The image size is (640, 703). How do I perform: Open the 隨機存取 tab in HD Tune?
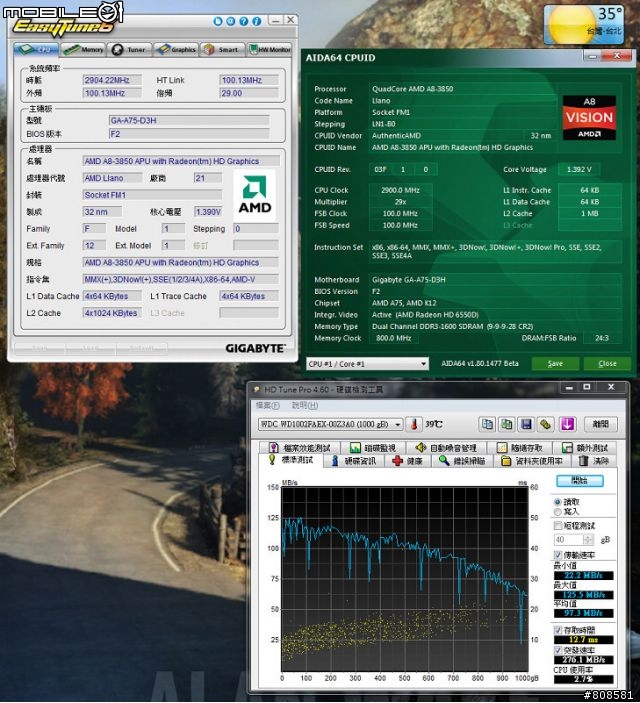(521, 447)
